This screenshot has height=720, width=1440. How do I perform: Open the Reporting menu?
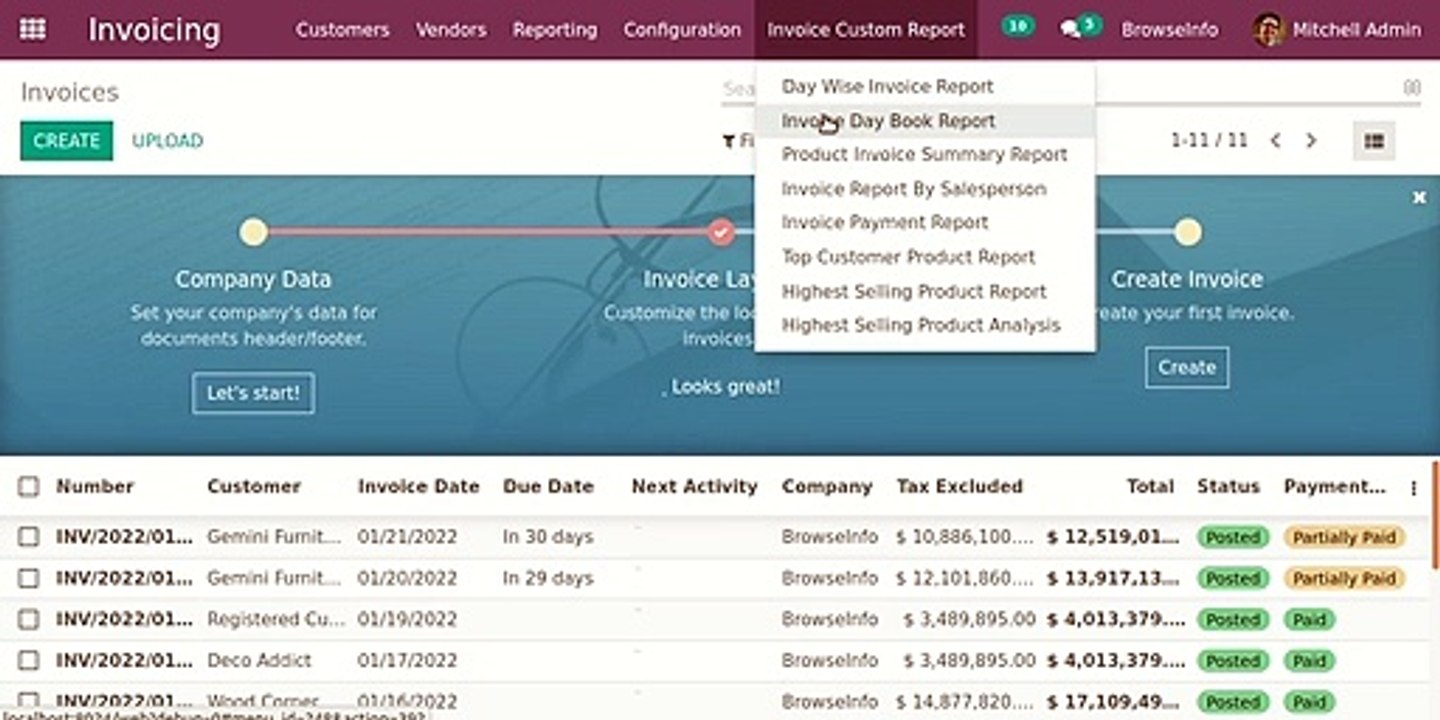[x=555, y=30]
